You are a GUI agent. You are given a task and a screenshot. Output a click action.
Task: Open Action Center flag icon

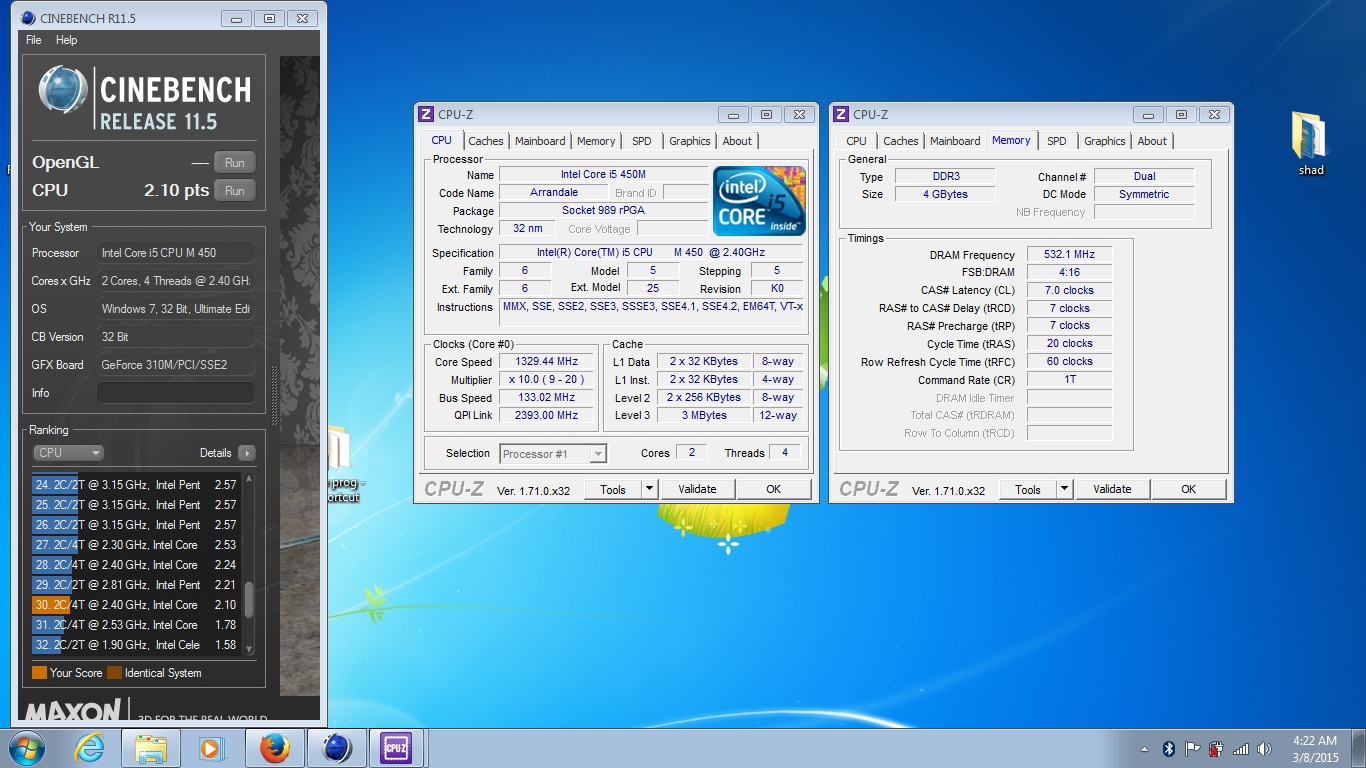(1192, 748)
